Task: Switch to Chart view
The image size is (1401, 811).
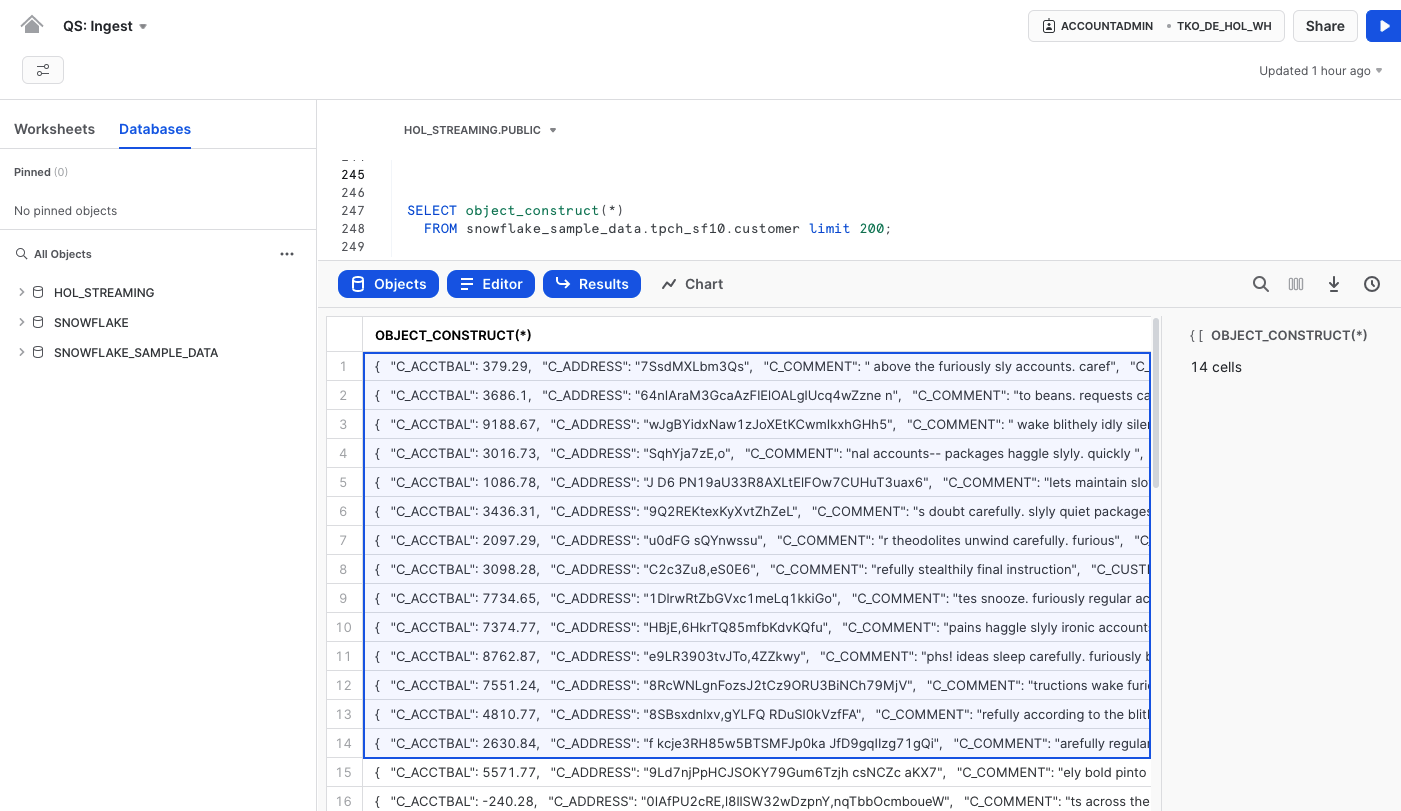Action: coord(691,284)
